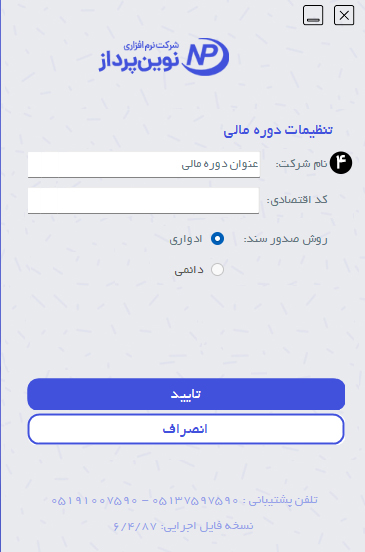
Task: Click the نوین پرداز company name text
Action: 139,62
